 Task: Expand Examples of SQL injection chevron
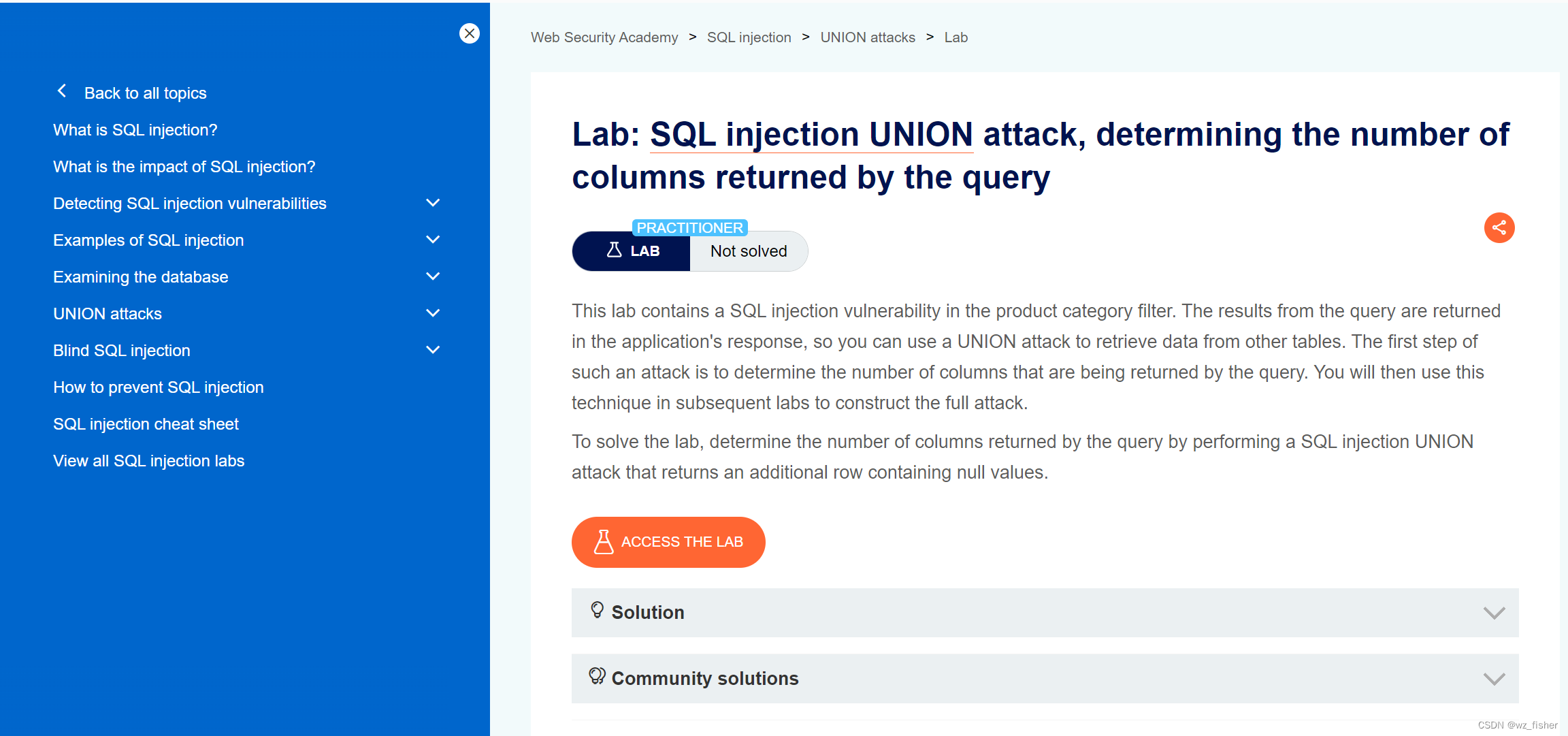pyautogui.click(x=433, y=240)
